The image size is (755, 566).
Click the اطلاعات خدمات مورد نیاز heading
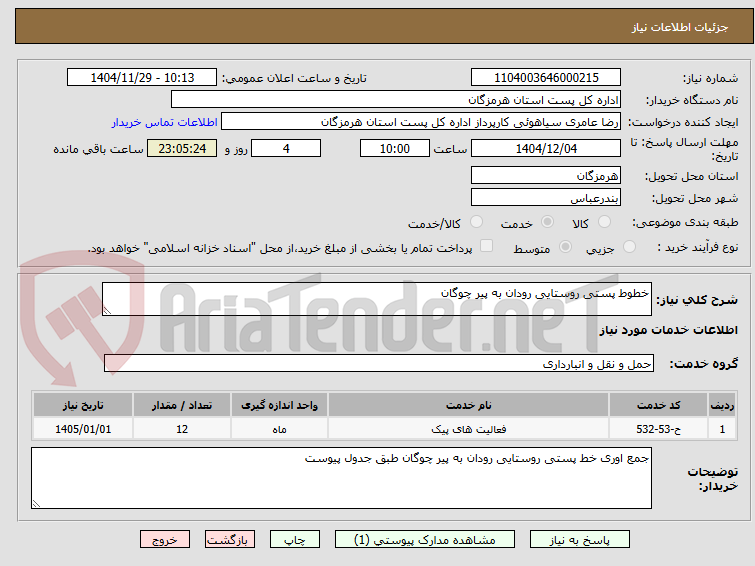pos(668,330)
